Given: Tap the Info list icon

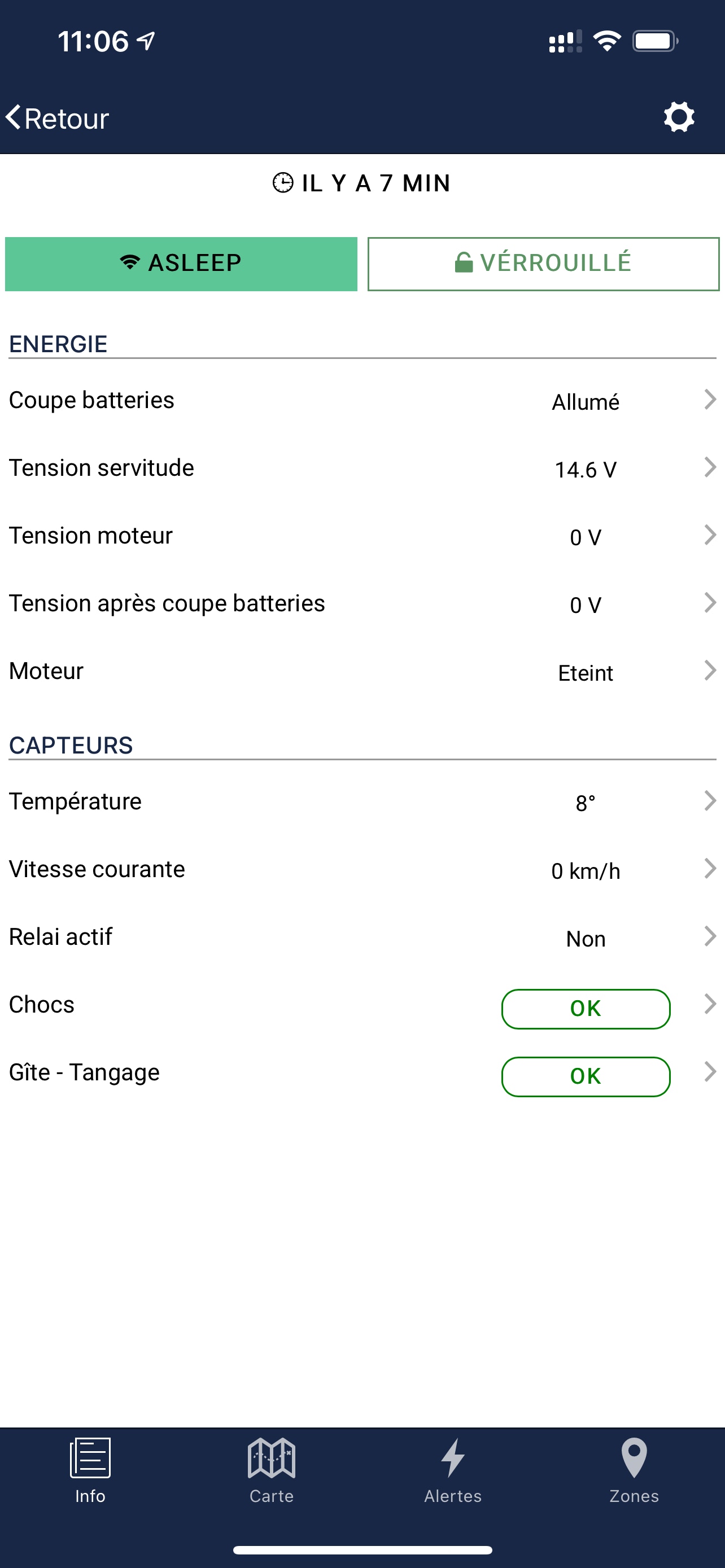Looking at the screenshot, I should [x=90, y=1458].
